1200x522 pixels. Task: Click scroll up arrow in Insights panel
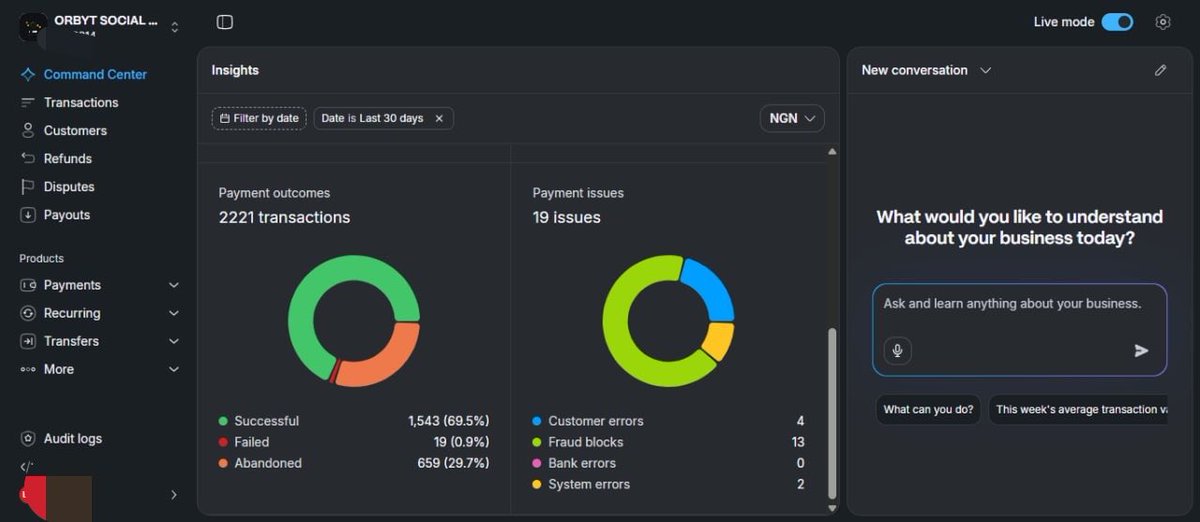point(832,152)
